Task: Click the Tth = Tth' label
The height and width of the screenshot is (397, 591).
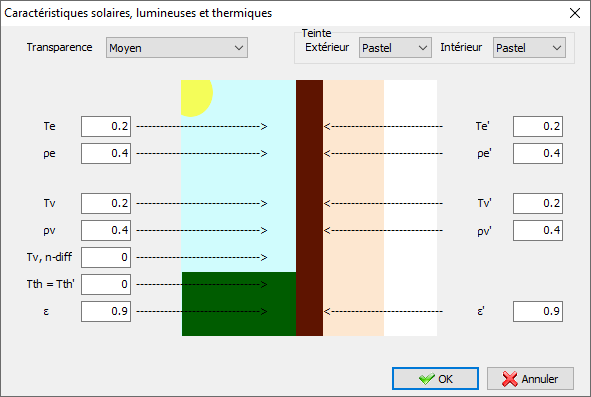Action: click(x=51, y=284)
